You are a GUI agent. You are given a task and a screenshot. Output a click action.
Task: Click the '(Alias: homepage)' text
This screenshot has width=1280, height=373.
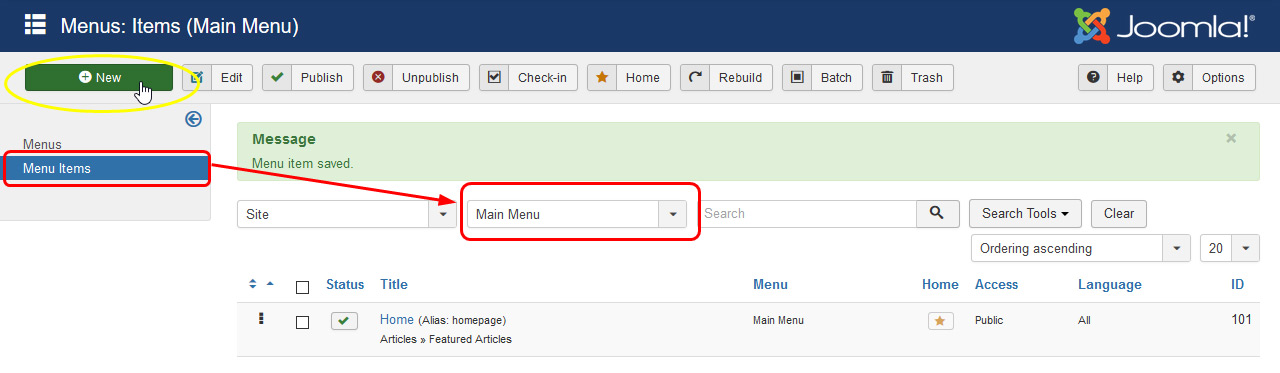462,321
